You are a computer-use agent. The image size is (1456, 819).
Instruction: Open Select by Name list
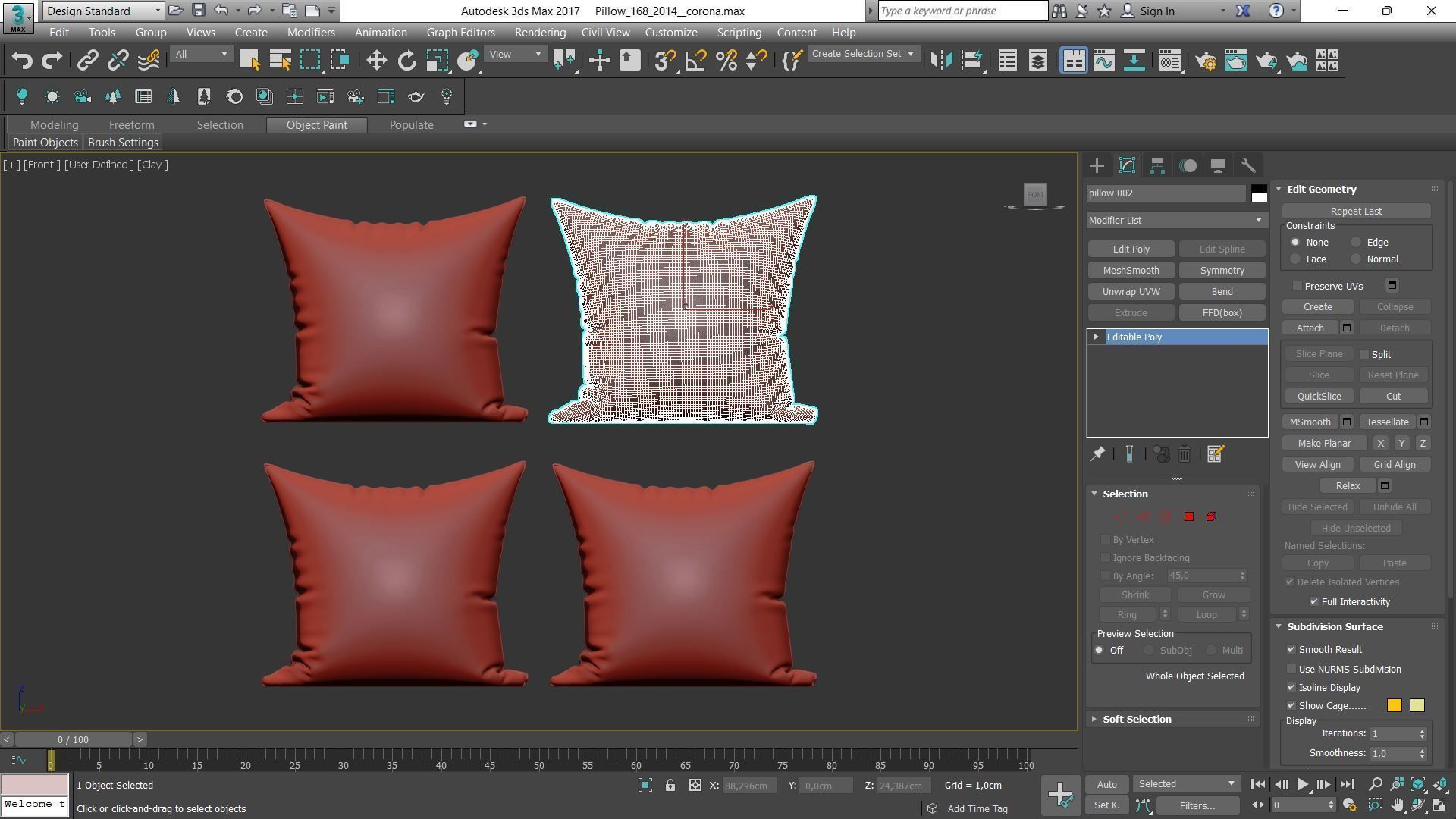pyautogui.click(x=281, y=61)
